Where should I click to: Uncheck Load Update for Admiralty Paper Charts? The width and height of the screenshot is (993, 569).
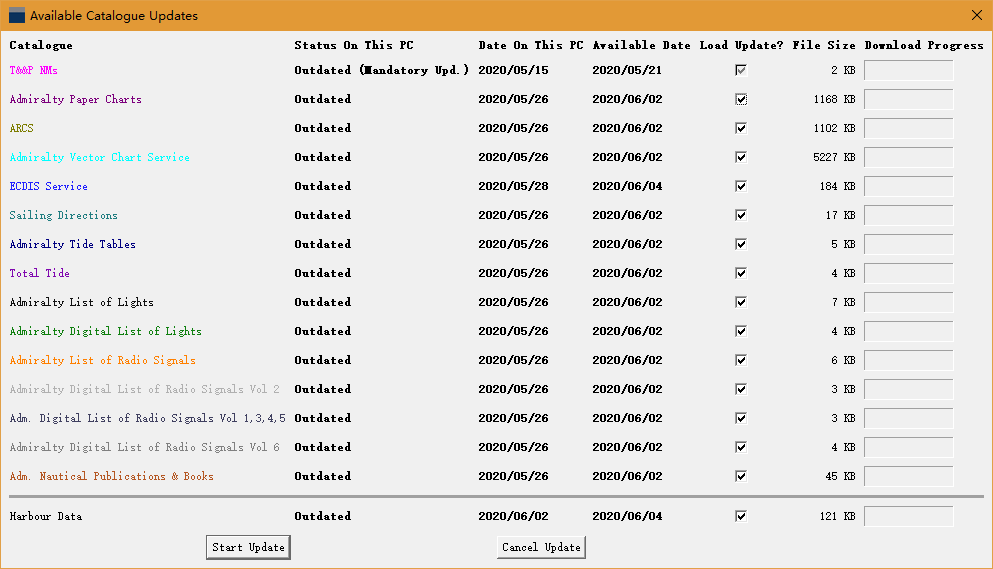tap(741, 99)
